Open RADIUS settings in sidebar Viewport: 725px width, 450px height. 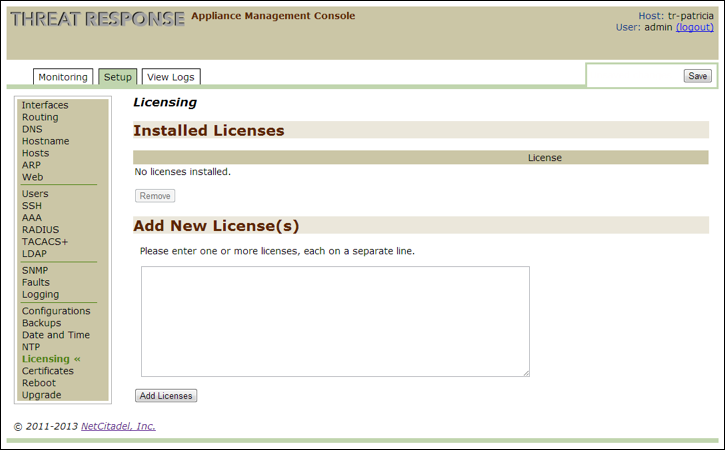[40, 230]
